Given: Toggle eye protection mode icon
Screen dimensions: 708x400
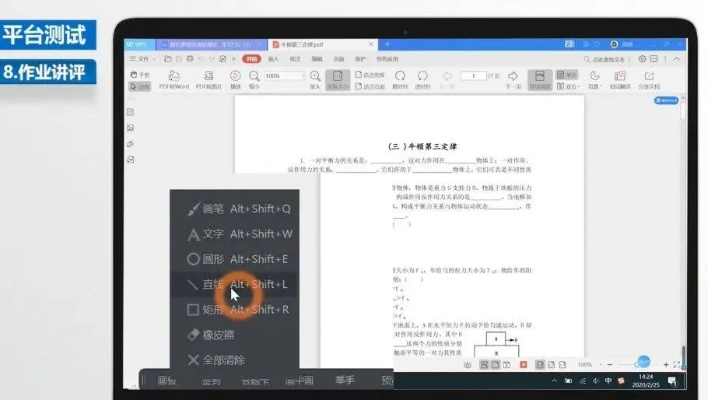Looking at the screenshot, I should tap(468, 365).
